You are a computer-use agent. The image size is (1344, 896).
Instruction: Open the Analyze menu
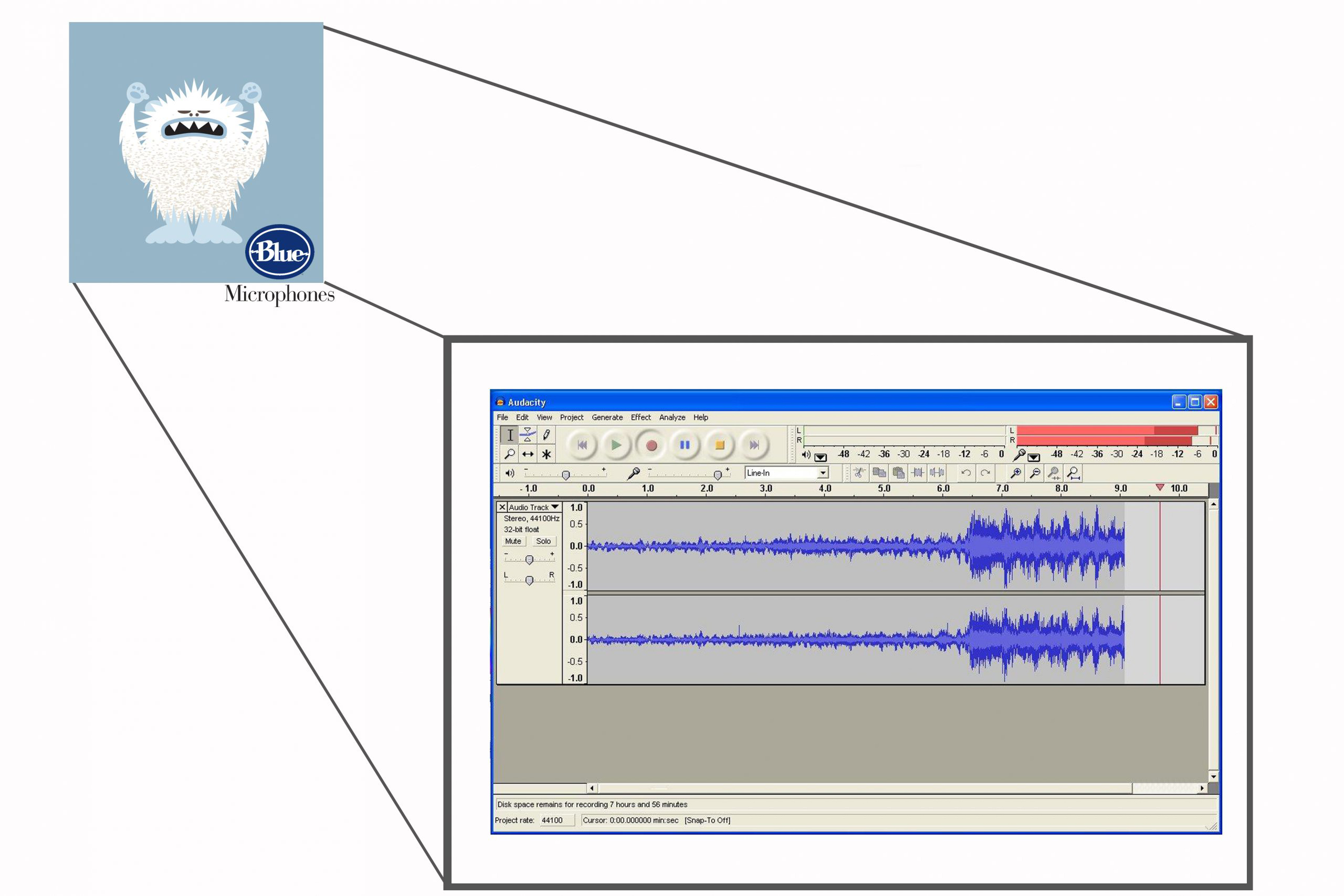tap(672, 417)
